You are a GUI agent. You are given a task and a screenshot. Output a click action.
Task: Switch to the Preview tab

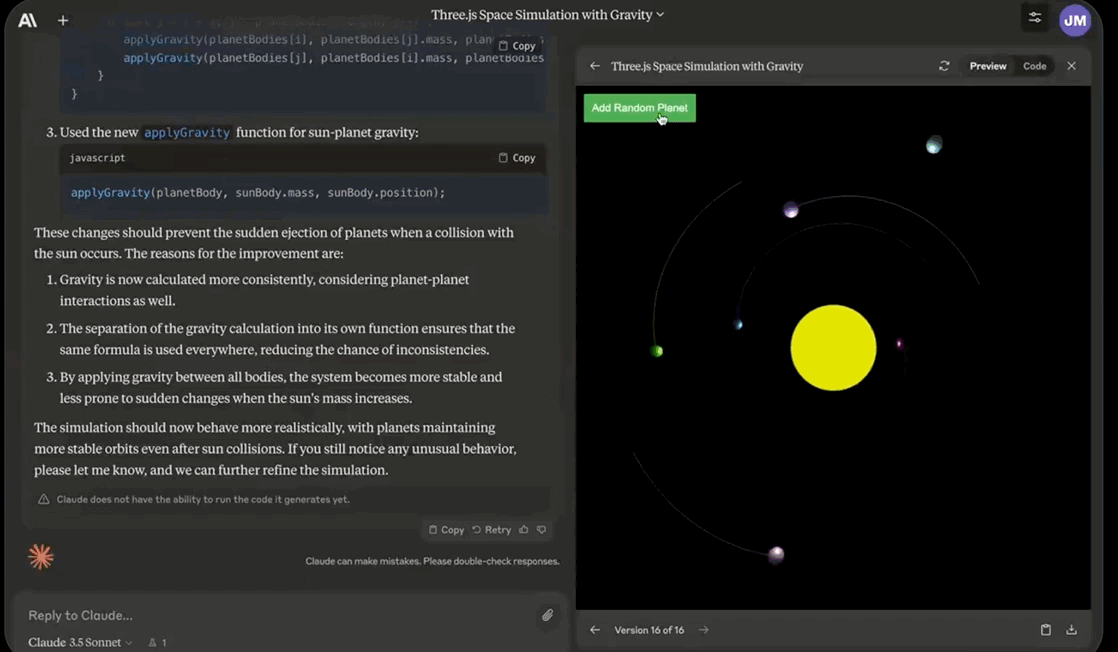pyautogui.click(x=988, y=66)
